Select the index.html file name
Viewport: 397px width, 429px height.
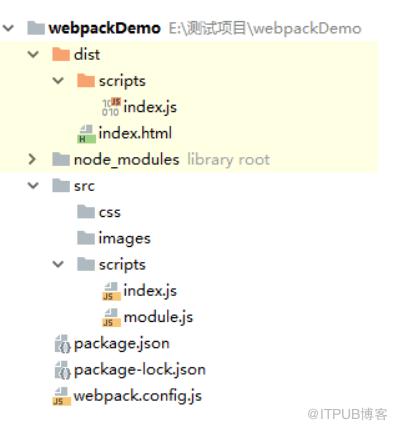(135, 133)
